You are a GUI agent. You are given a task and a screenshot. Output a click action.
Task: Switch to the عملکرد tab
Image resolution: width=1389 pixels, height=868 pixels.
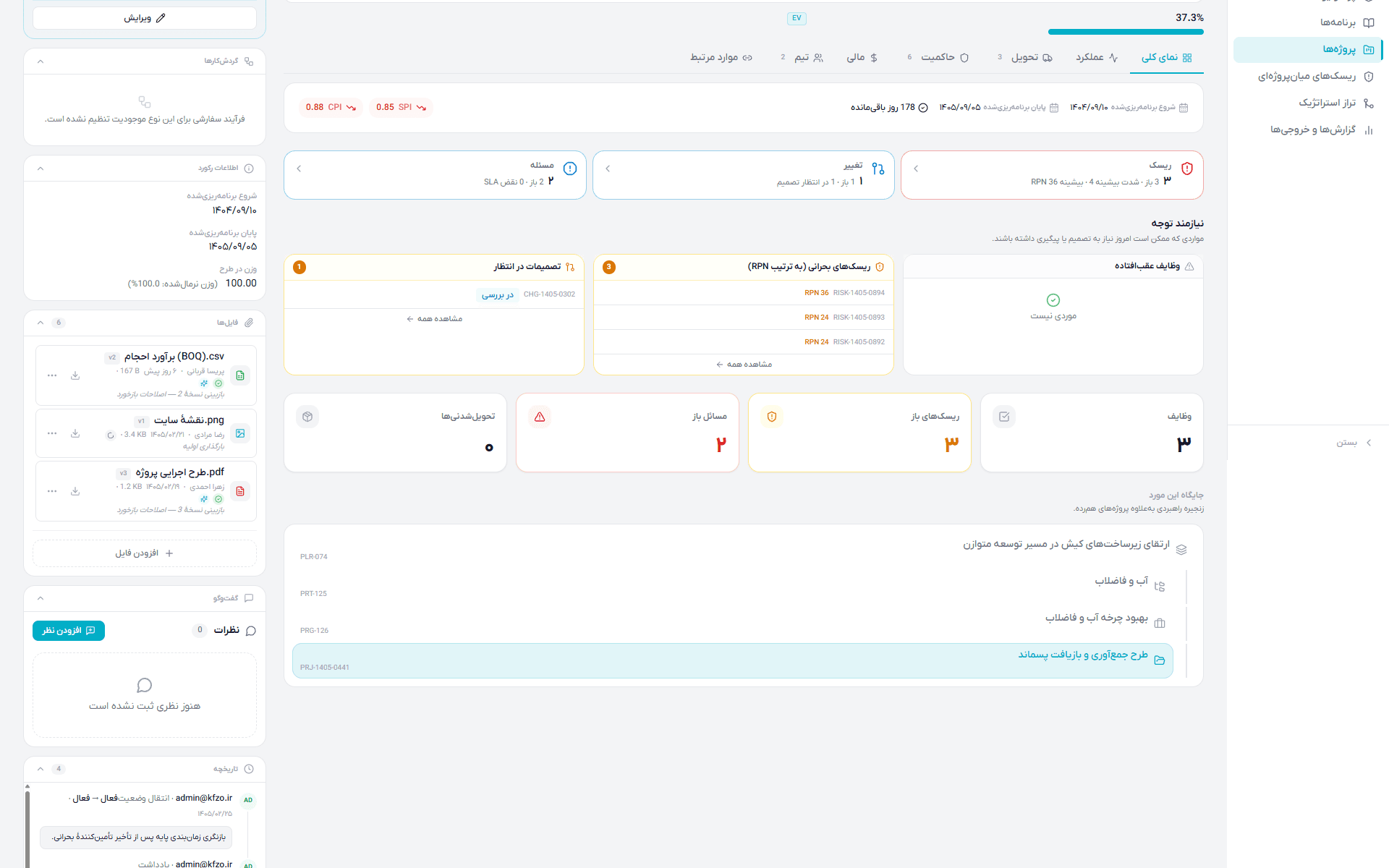pos(1097,57)
